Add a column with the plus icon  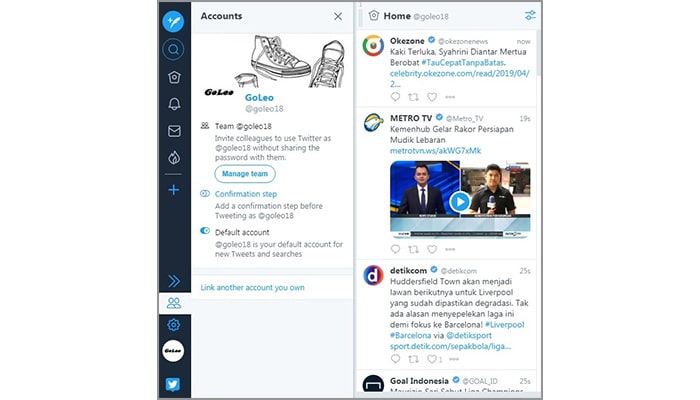pos(174,190)
